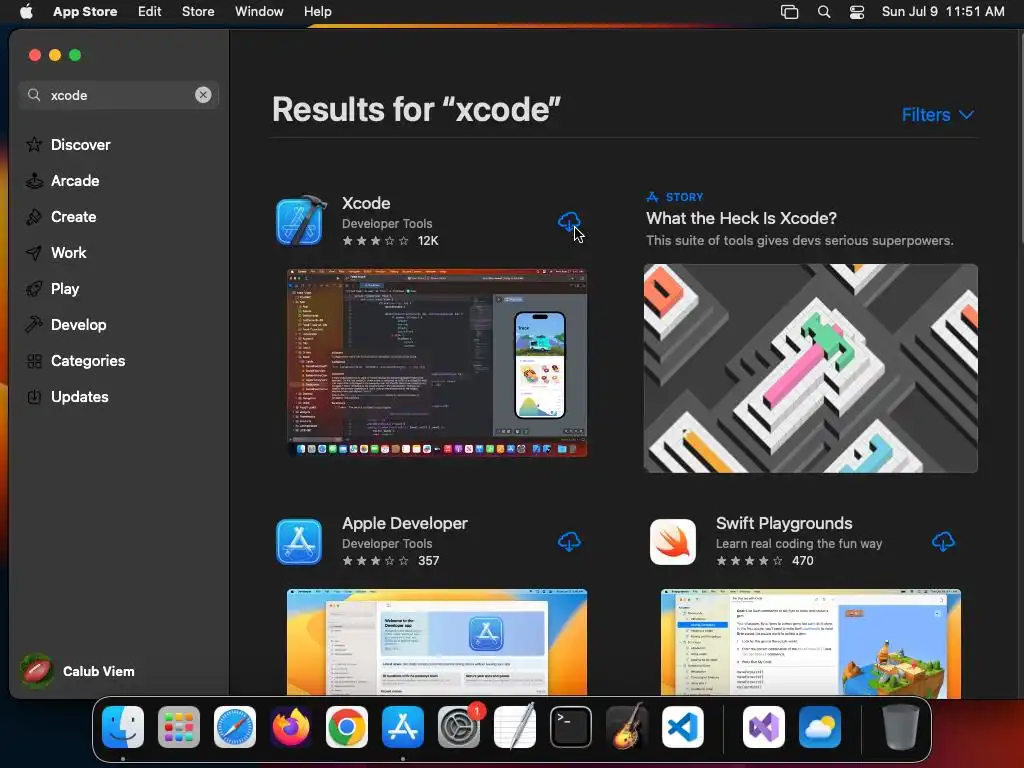Launch Google Chrome from the Dock
This screenshot has width=1024, height=768.
pyautogui.click(x=347, y=727)
